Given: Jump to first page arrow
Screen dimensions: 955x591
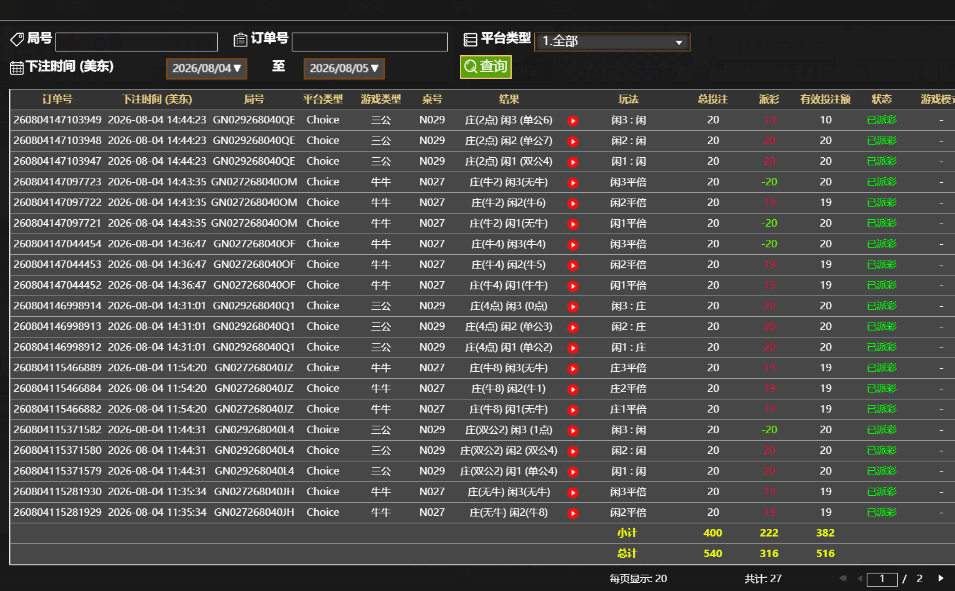Looking at the screenshot, I should tap(843, 578).
